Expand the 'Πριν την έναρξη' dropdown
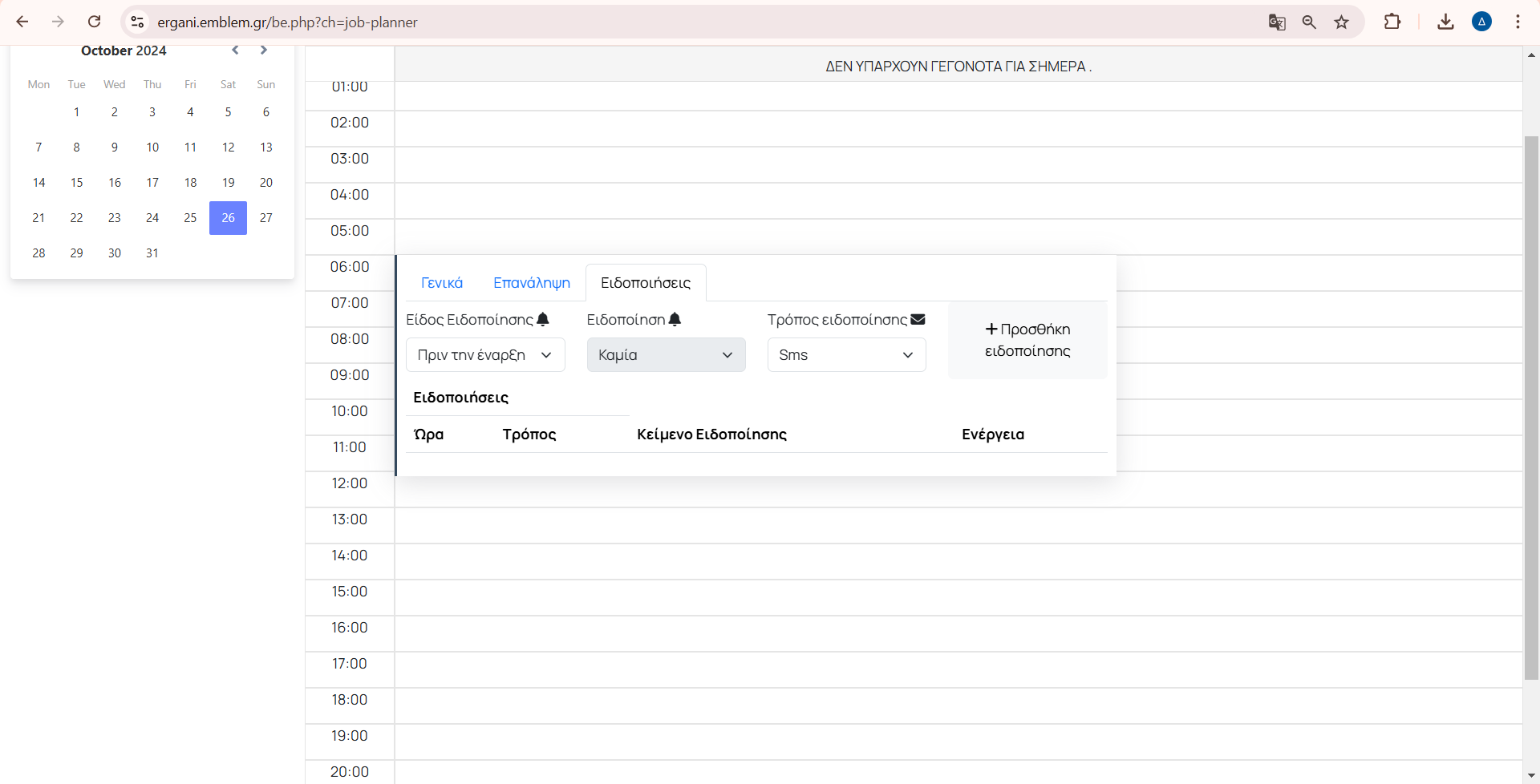This screenshot has height=784, width=1540. [485, 354]
